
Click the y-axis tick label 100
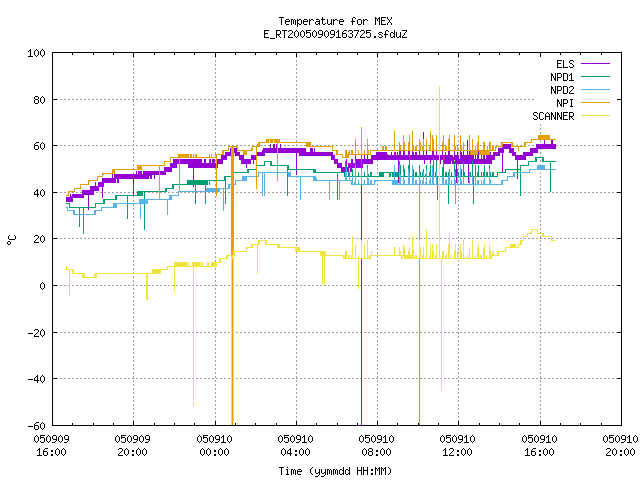[x=36, y=53]
